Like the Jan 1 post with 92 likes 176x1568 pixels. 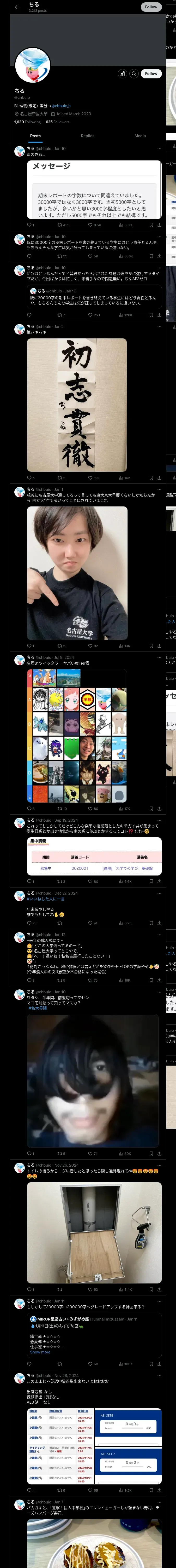click(93, 646)
